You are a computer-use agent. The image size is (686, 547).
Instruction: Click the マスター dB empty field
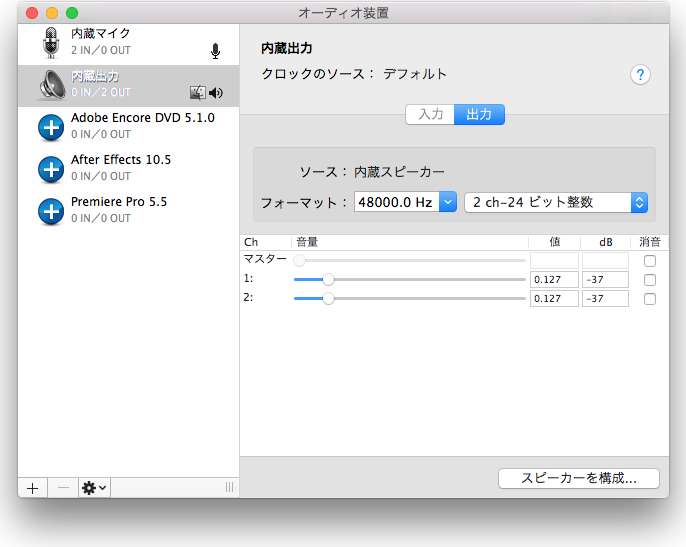click(x=605, y=260)
